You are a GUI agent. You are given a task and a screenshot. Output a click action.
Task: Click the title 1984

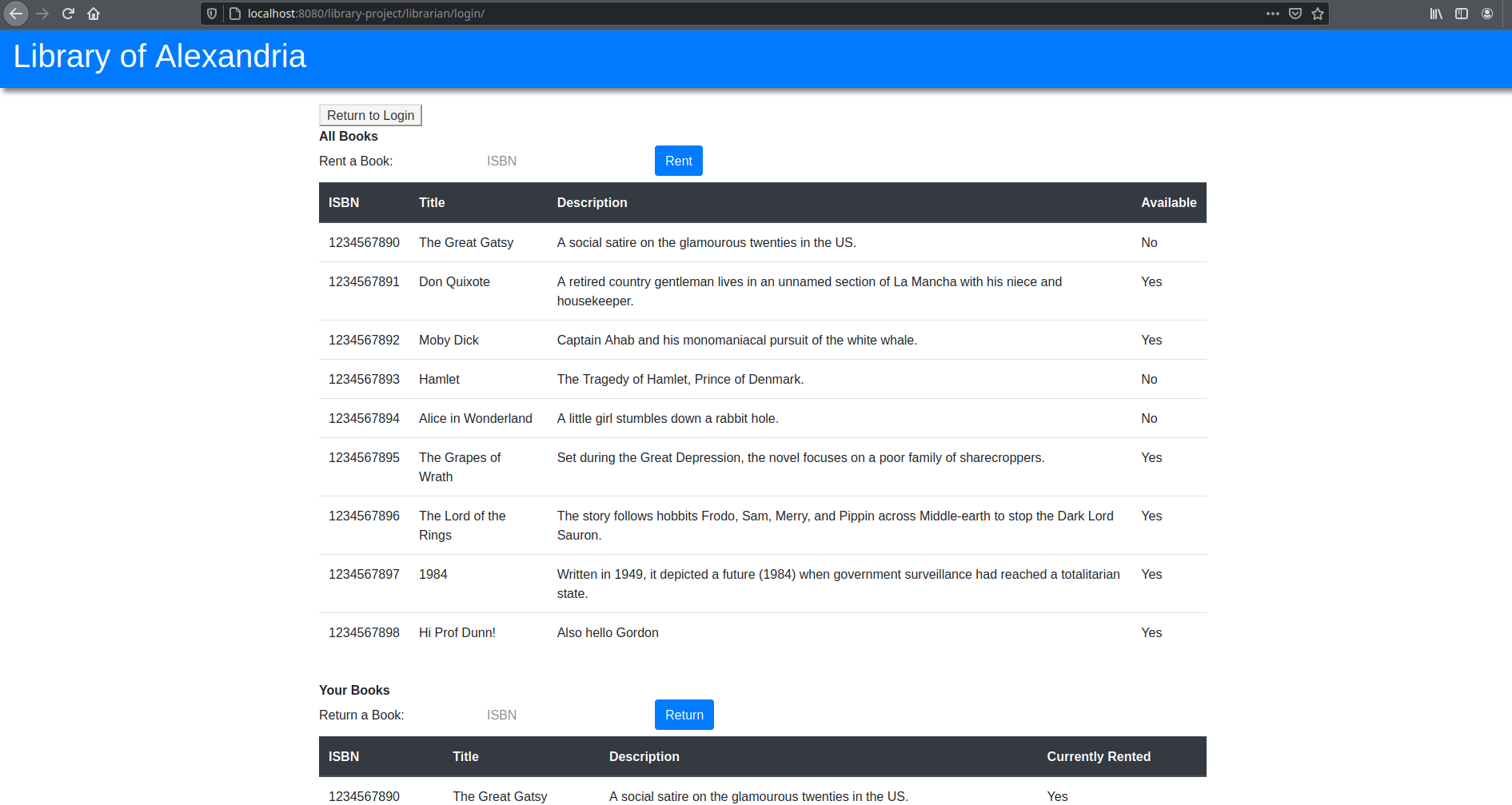click(433, 575)
